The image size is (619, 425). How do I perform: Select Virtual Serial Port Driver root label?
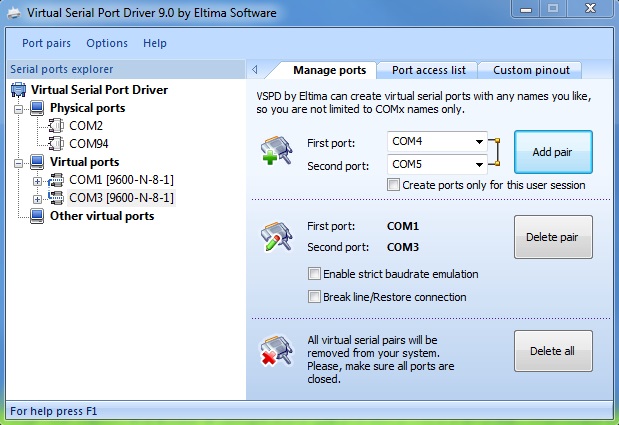[x=99, y=90]
